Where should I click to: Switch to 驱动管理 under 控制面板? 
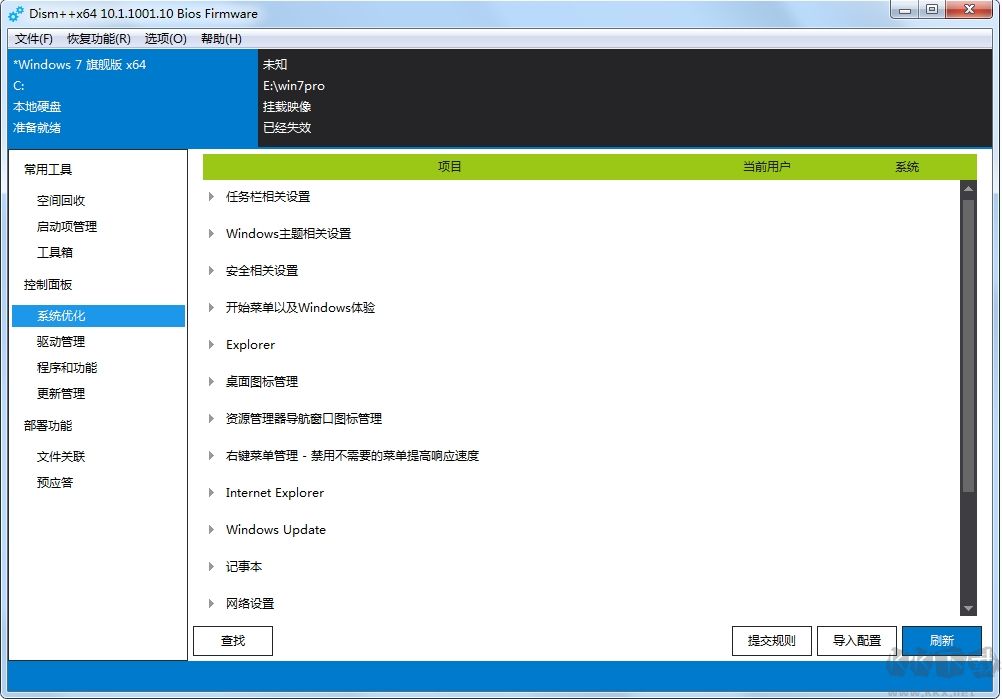click(68, 341)
